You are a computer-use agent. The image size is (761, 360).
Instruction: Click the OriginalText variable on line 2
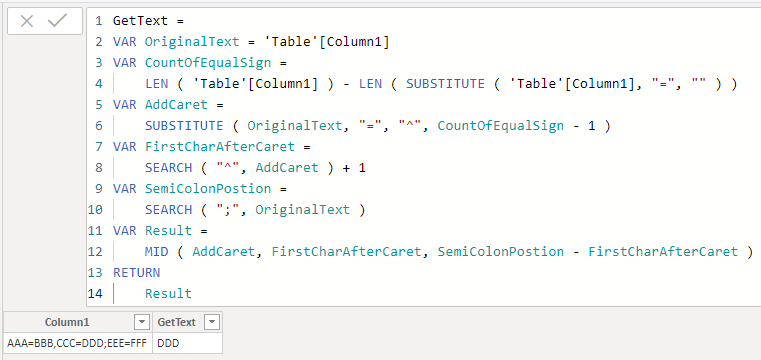(192, 42)
